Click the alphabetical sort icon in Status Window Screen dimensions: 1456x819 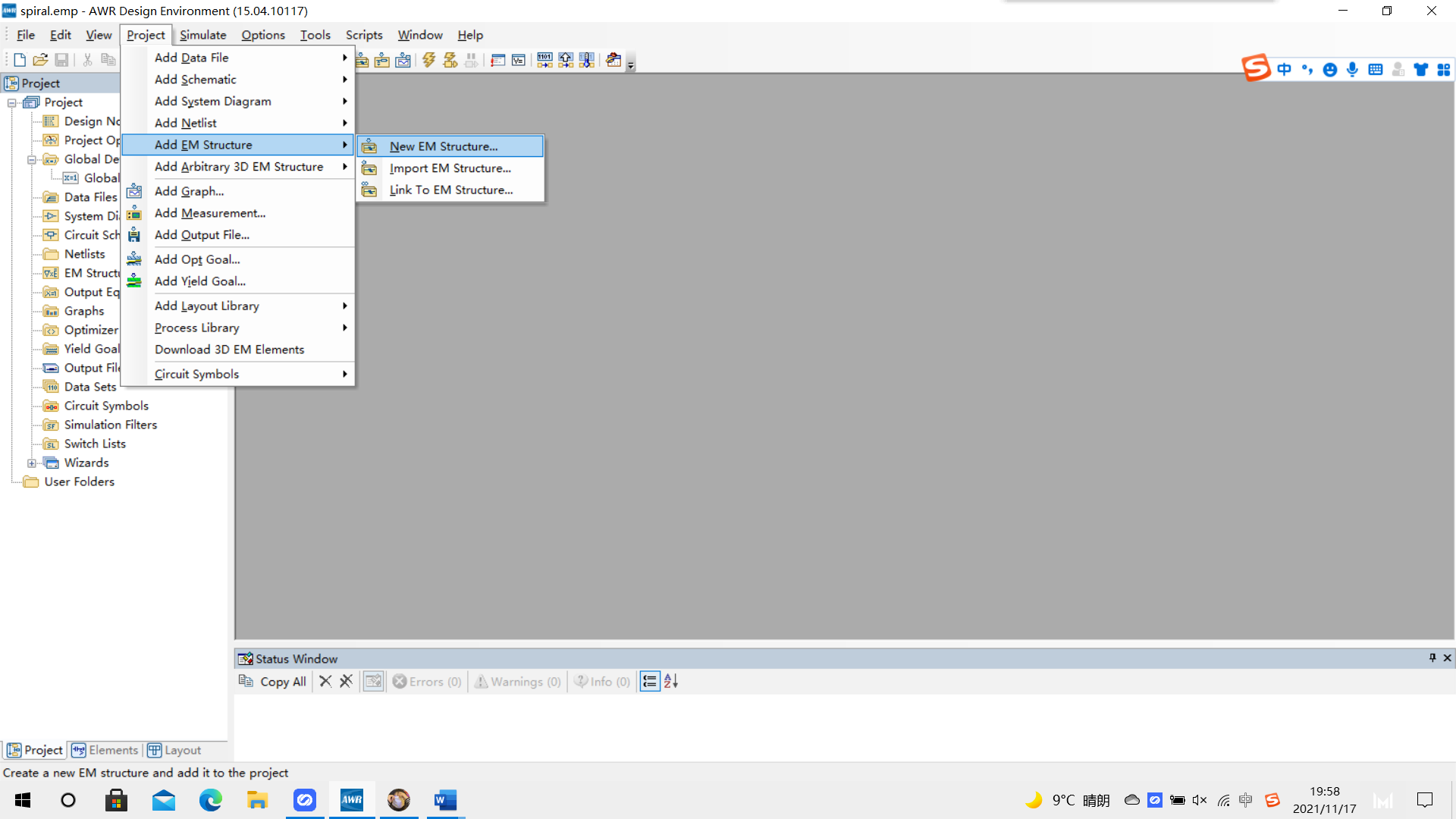pos(671,681)
